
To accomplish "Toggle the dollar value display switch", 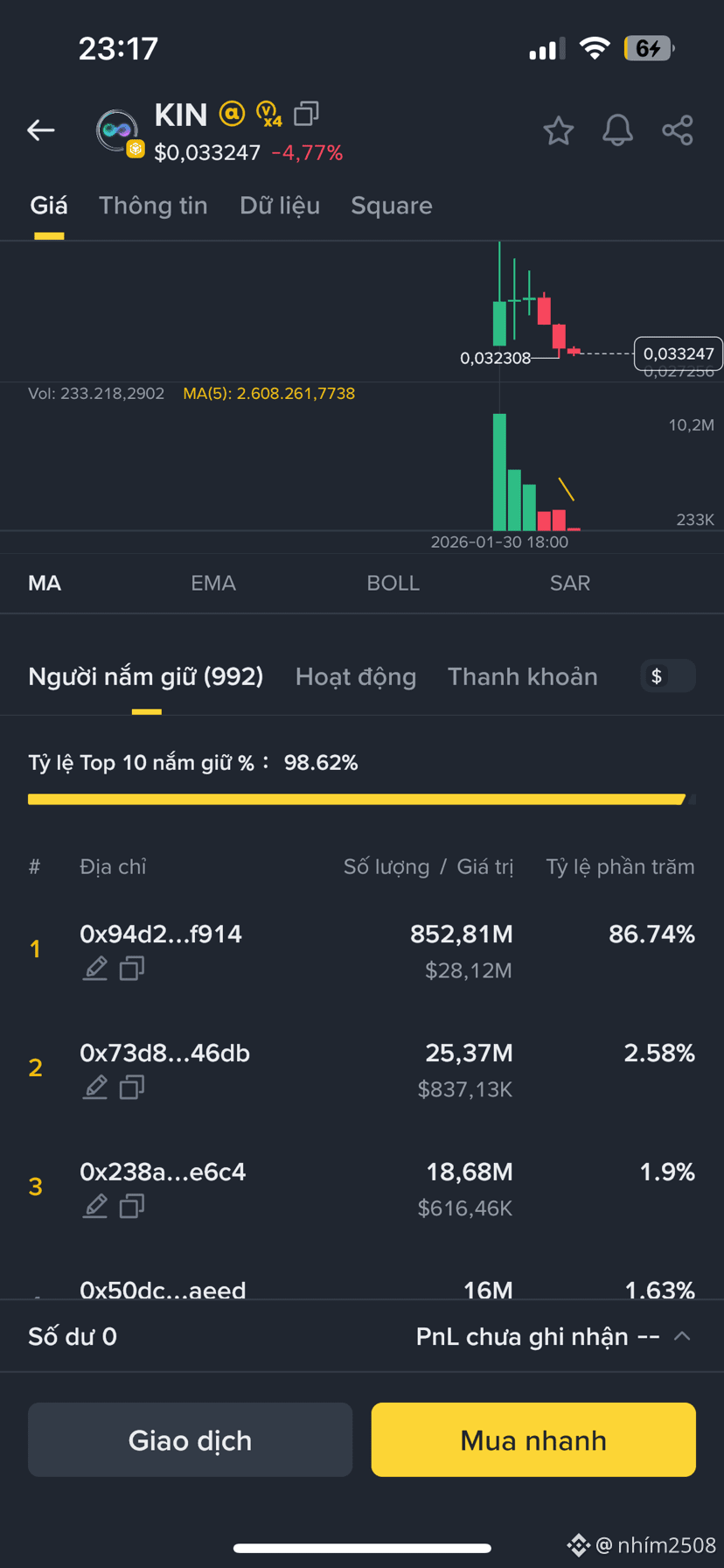I will (x=668, y=675).
